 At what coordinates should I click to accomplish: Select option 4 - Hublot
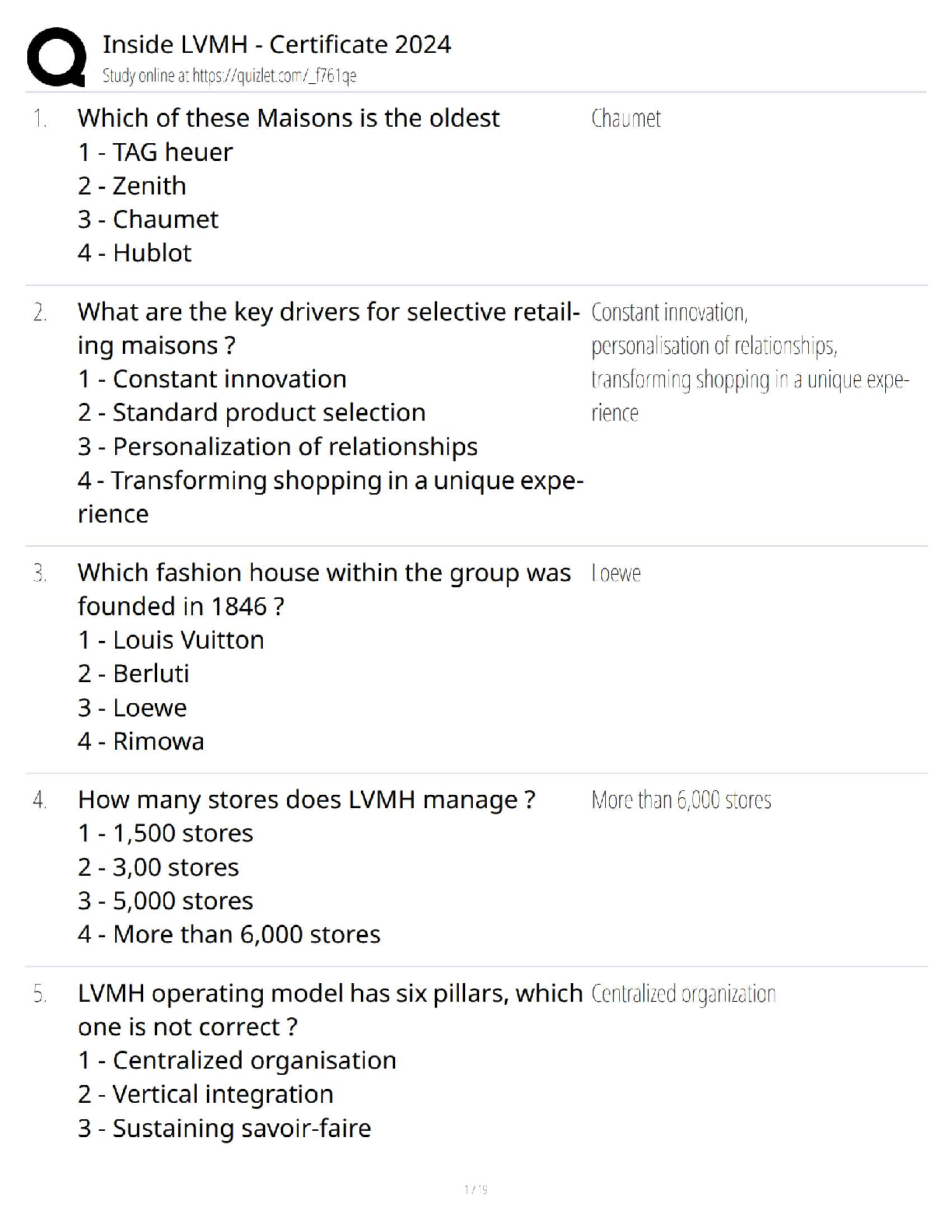coord(135,253)
